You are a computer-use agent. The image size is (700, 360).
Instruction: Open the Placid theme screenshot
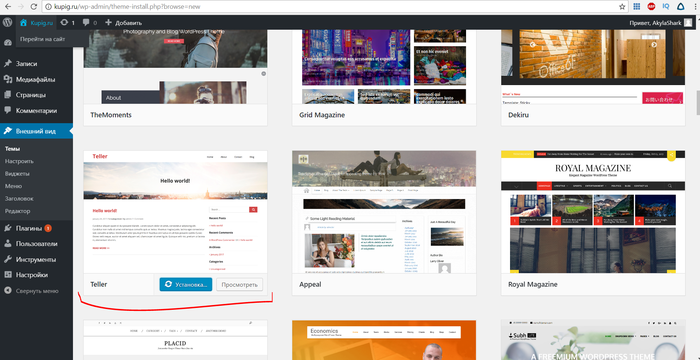175,340
